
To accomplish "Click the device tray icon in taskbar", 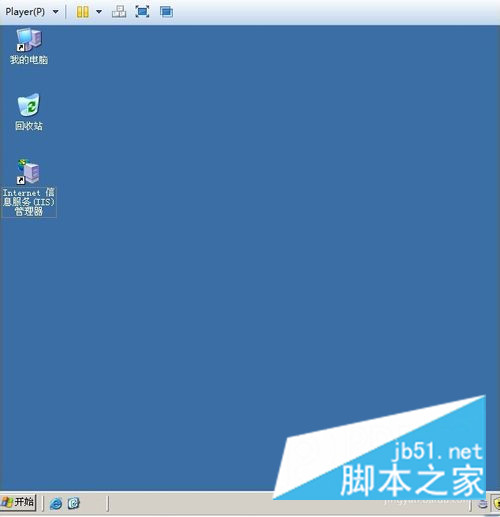I will (482, 504).
